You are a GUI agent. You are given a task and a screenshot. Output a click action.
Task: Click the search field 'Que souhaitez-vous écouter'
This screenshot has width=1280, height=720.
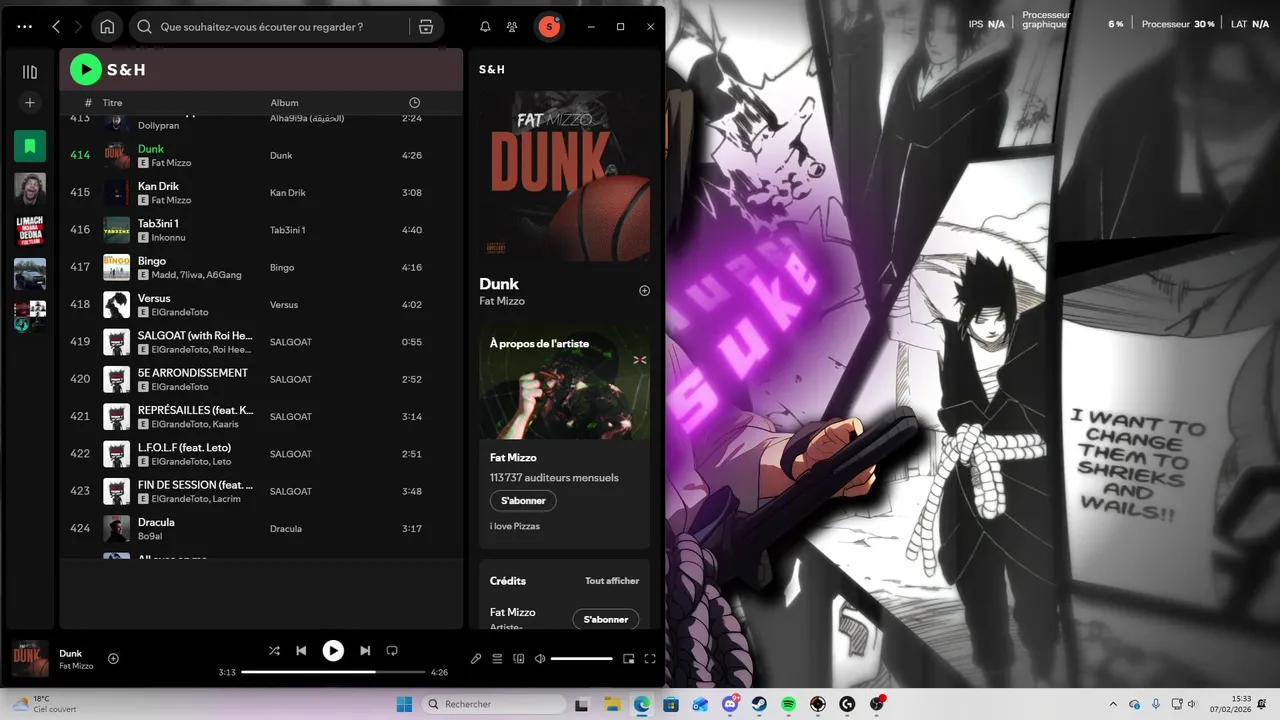(270, 27)
